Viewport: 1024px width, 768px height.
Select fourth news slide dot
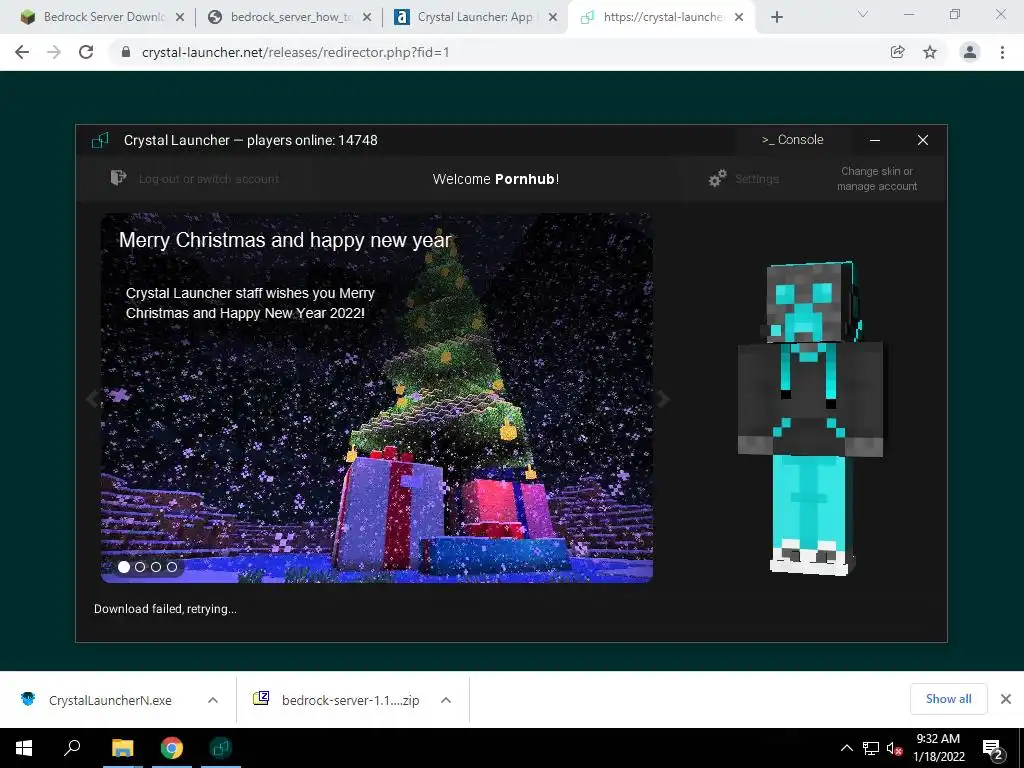coord(172,567)
